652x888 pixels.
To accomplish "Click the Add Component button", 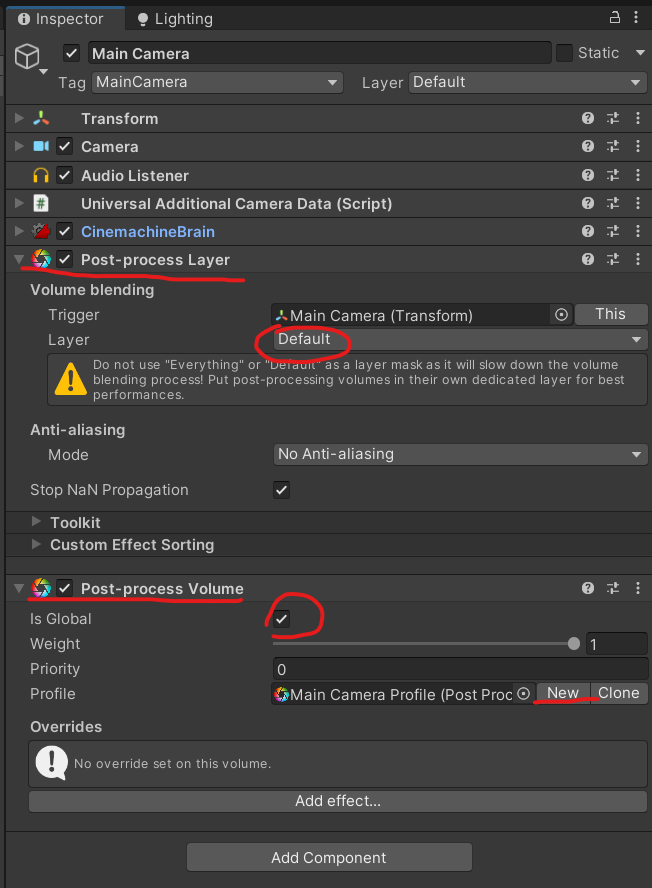I will point(329,857).
